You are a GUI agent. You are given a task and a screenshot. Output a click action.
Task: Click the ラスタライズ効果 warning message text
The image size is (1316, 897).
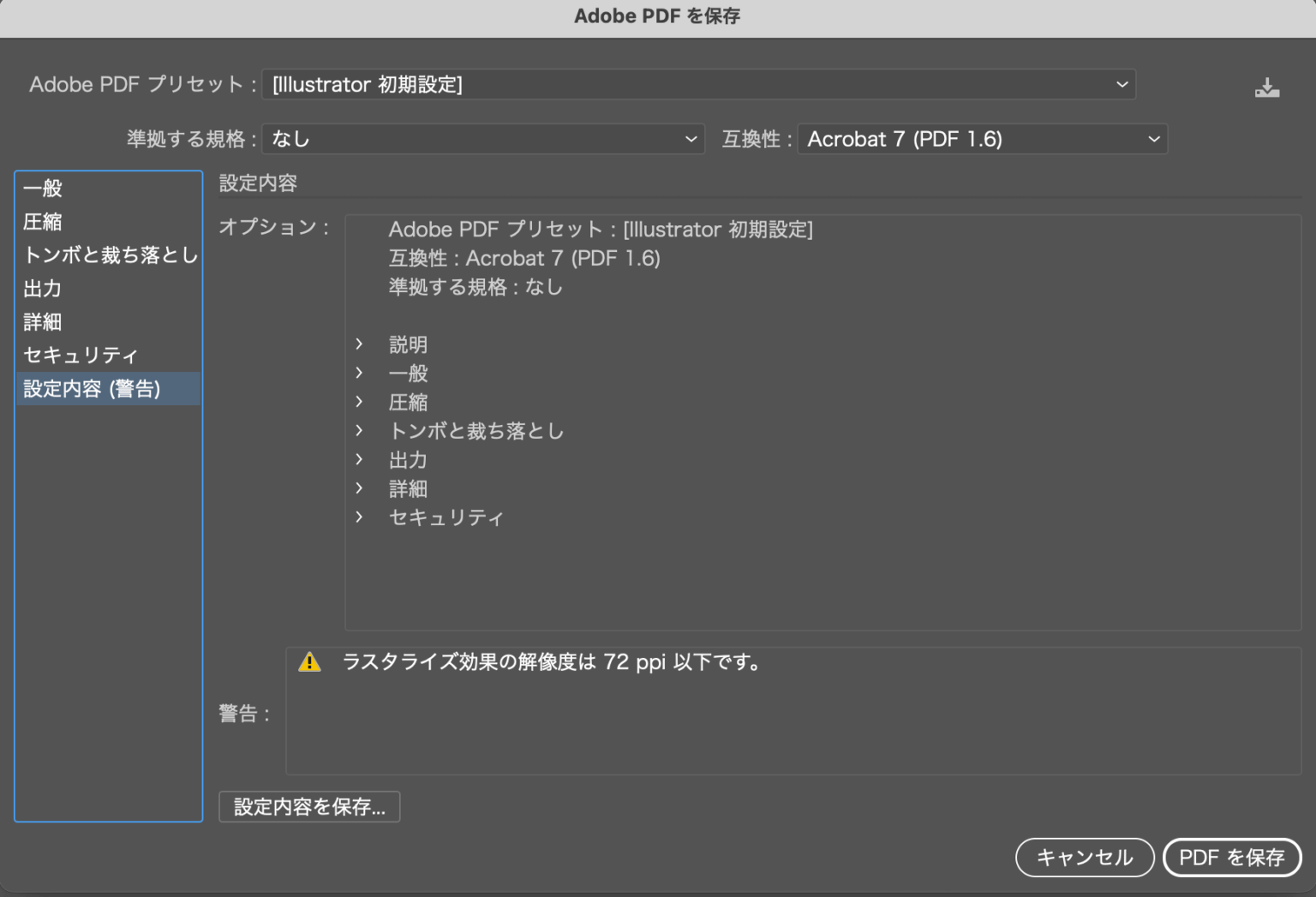(x=553, y=661)
